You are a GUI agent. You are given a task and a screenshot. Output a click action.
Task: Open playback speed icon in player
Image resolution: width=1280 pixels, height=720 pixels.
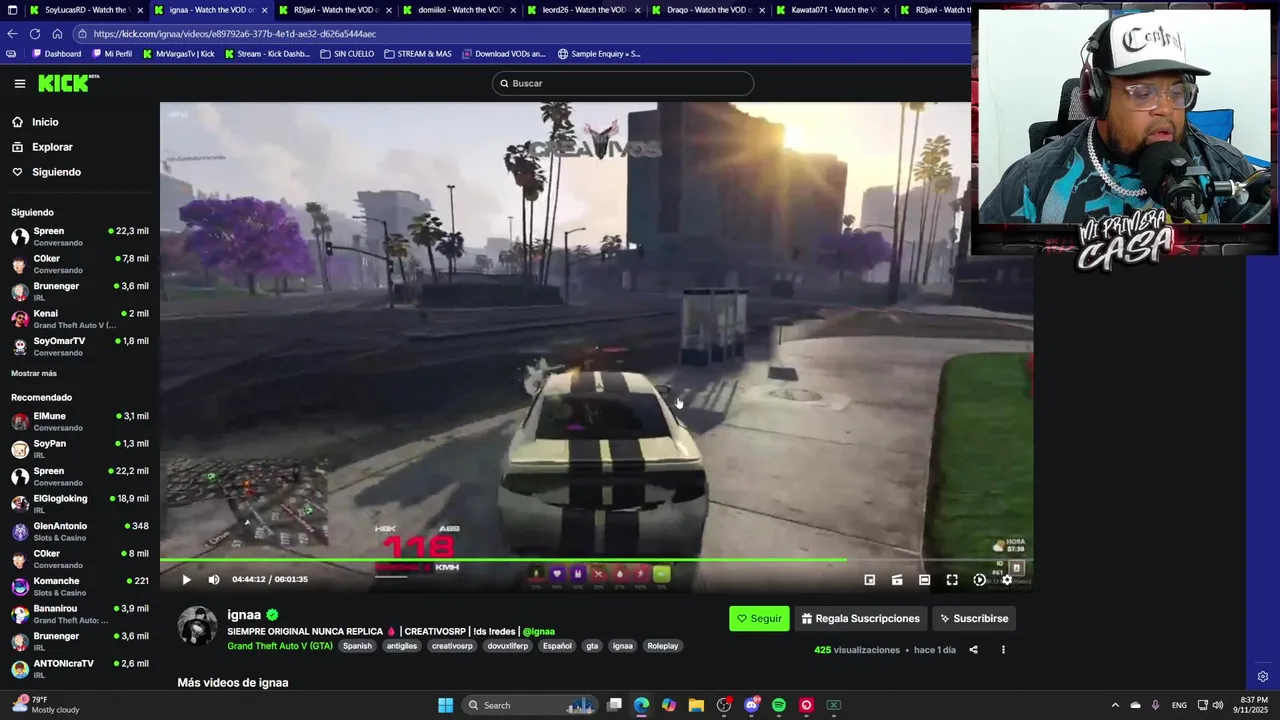(979, 579)
